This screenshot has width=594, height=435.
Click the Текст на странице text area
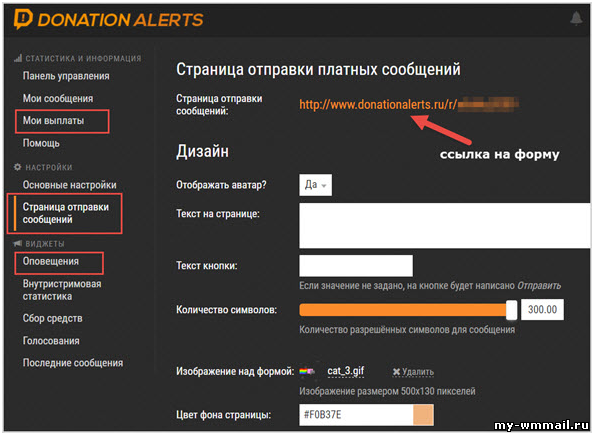[445, 225]
